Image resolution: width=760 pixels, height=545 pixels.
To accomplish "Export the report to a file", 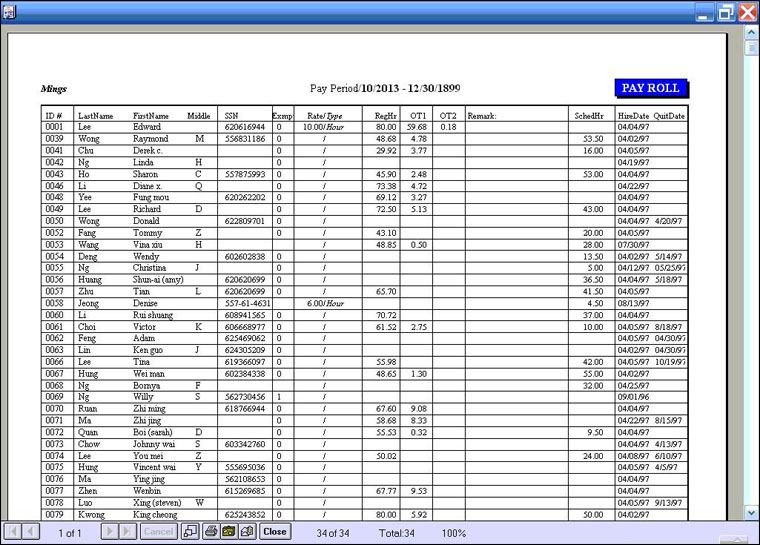I will [229, 531].
